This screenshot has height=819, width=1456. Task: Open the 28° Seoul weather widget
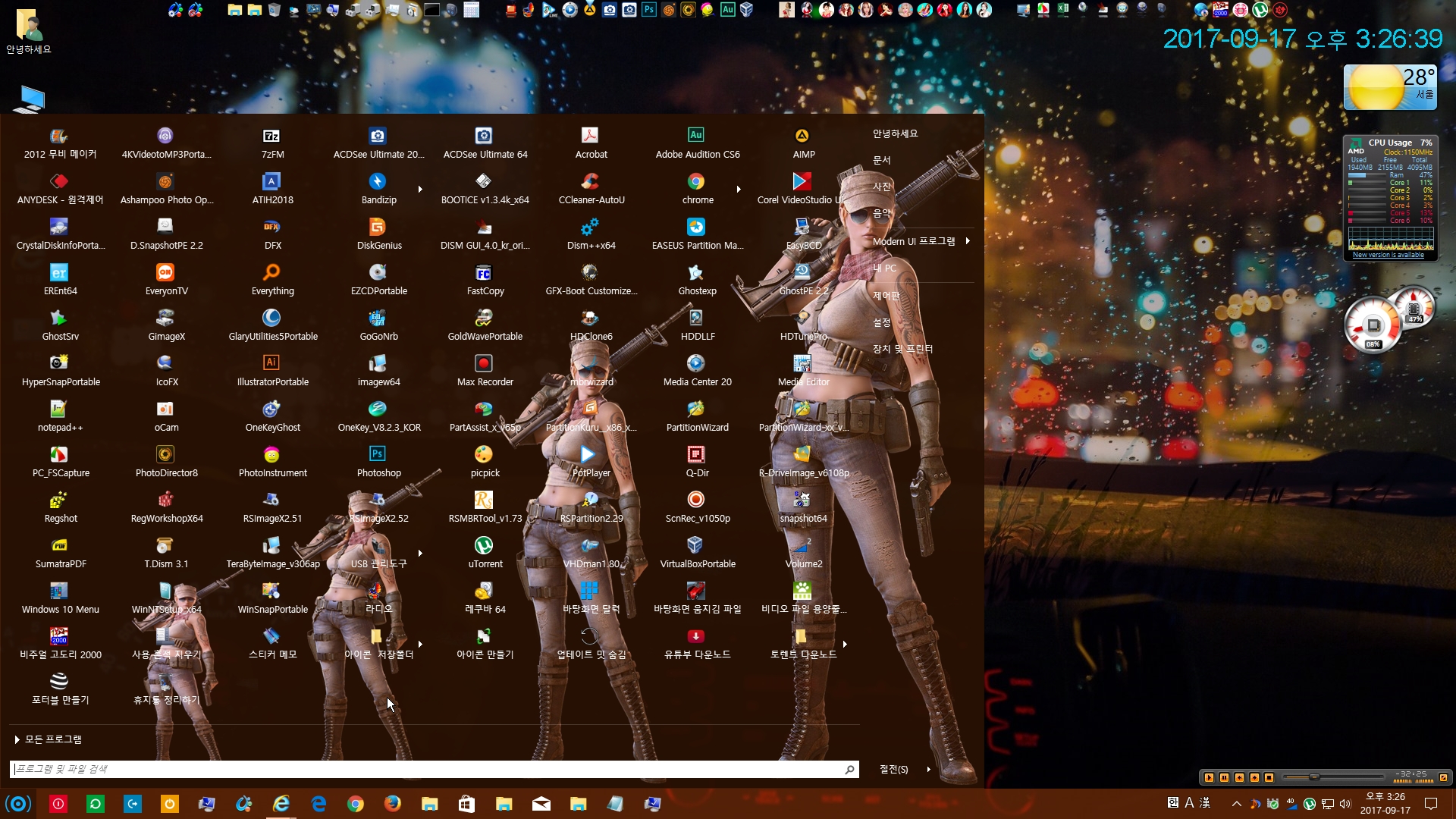point(1390,87)
